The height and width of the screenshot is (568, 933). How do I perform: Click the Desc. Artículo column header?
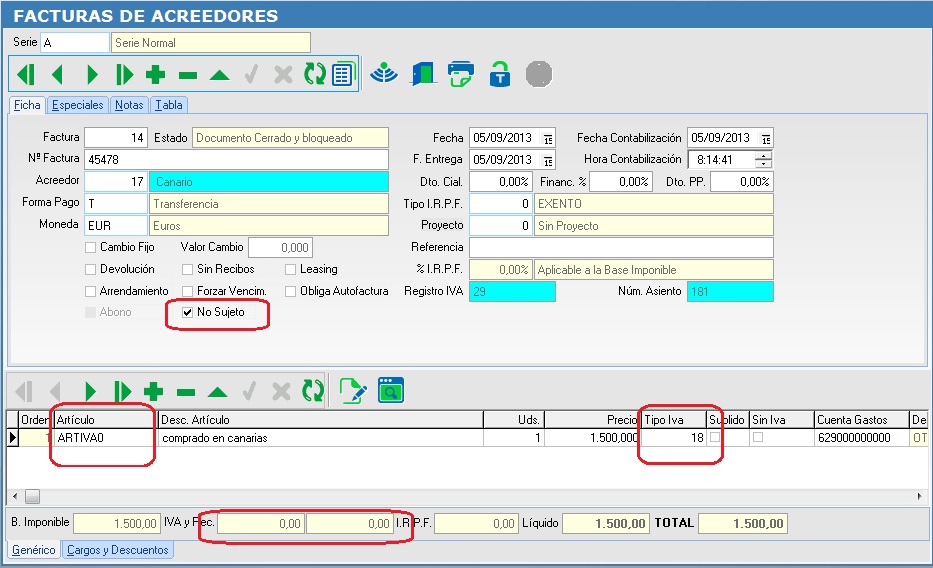click(321, 420)
